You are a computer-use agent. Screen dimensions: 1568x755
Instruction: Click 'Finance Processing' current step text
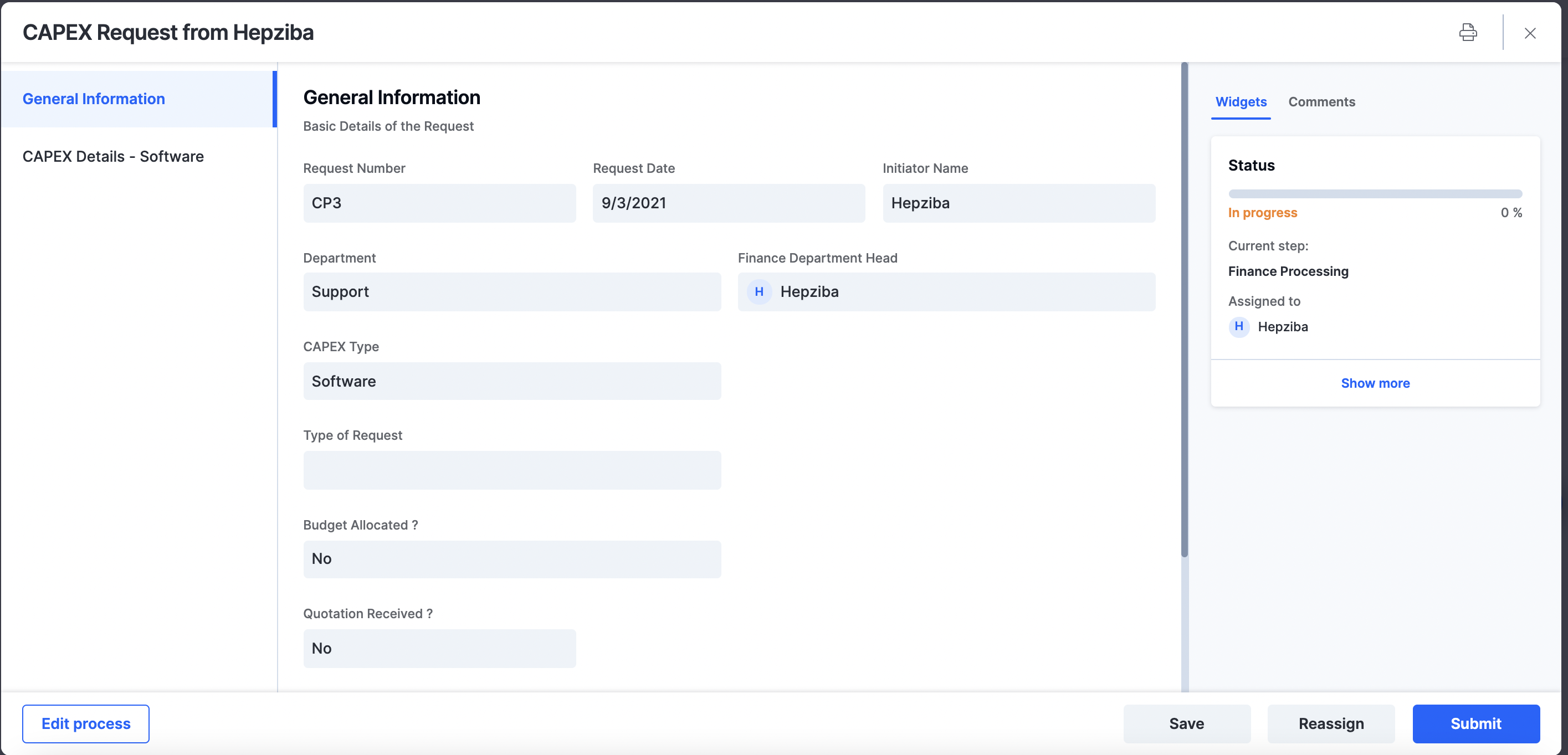1288,271
